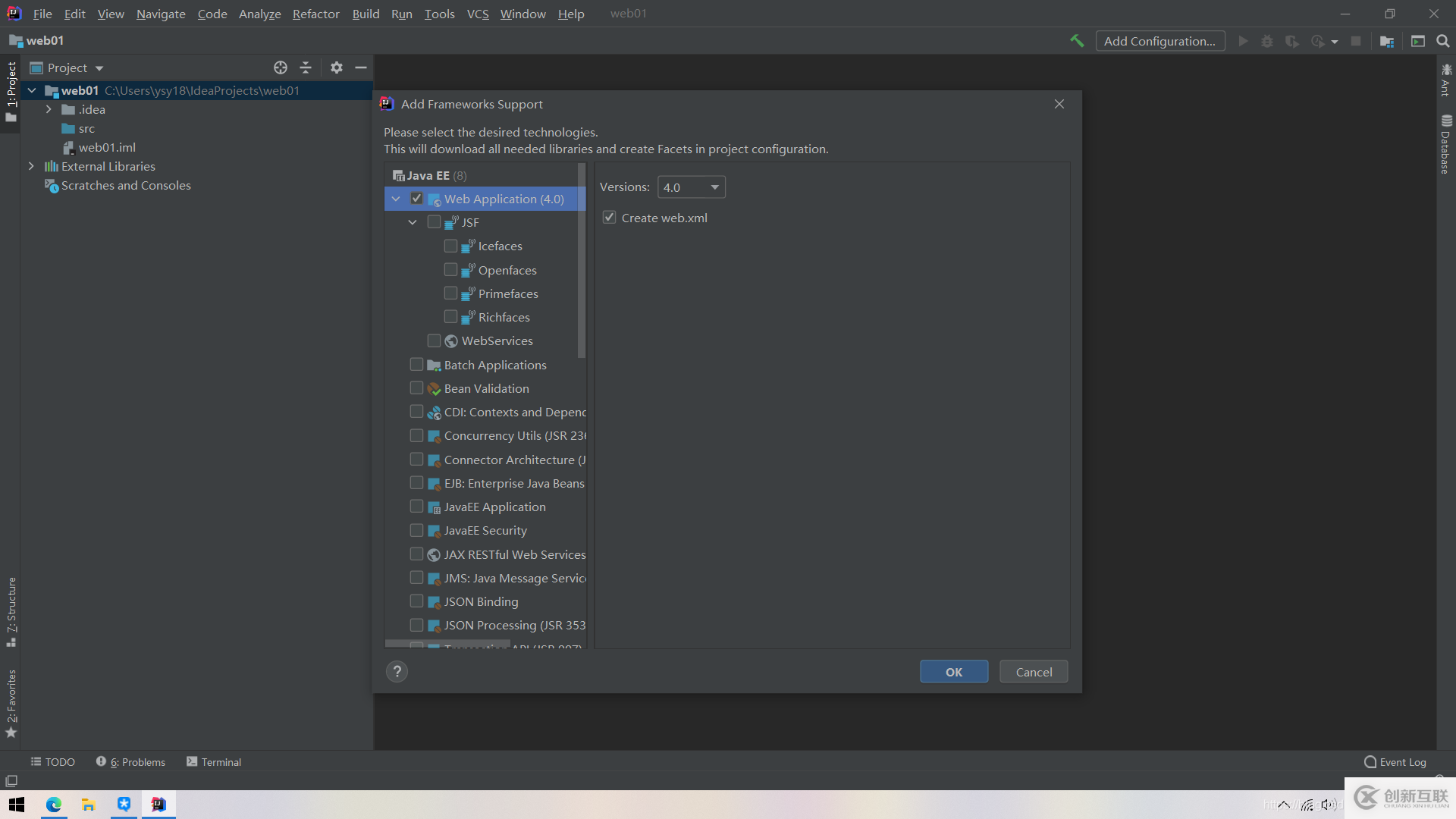Screen dimensions: 1456x819
Task: Collapse the JSF tree node
Action: pos(413,222)
